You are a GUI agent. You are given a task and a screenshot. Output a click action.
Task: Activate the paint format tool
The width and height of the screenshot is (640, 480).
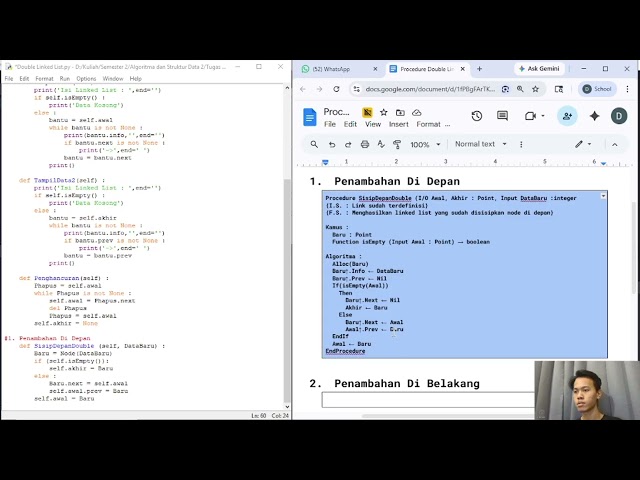tap(397, 144)
